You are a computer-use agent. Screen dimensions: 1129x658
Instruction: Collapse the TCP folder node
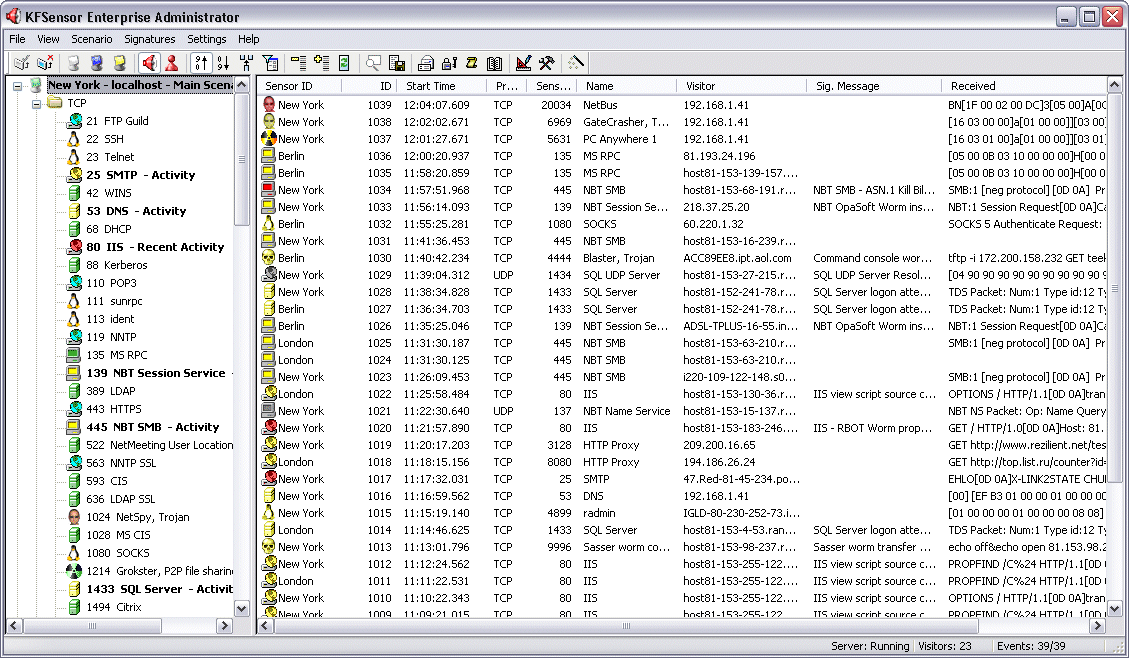pyautogui.click(x=36, y=104)
